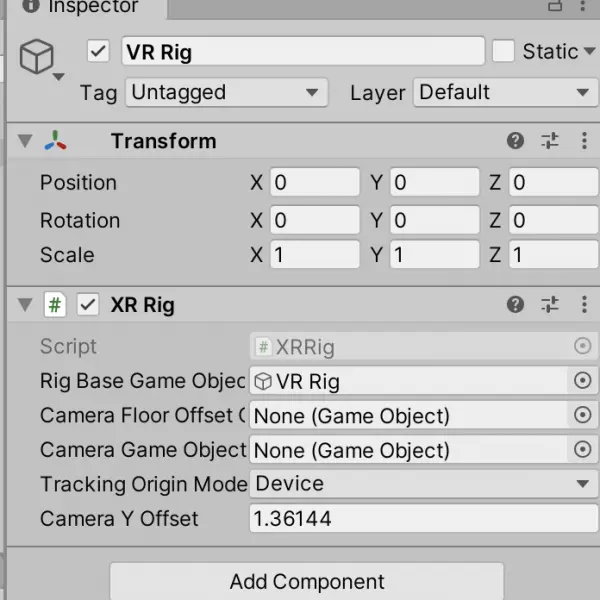Open Tracking Origin Mode dropdown
The image size is (600, 600).
(x=424, y=484)
